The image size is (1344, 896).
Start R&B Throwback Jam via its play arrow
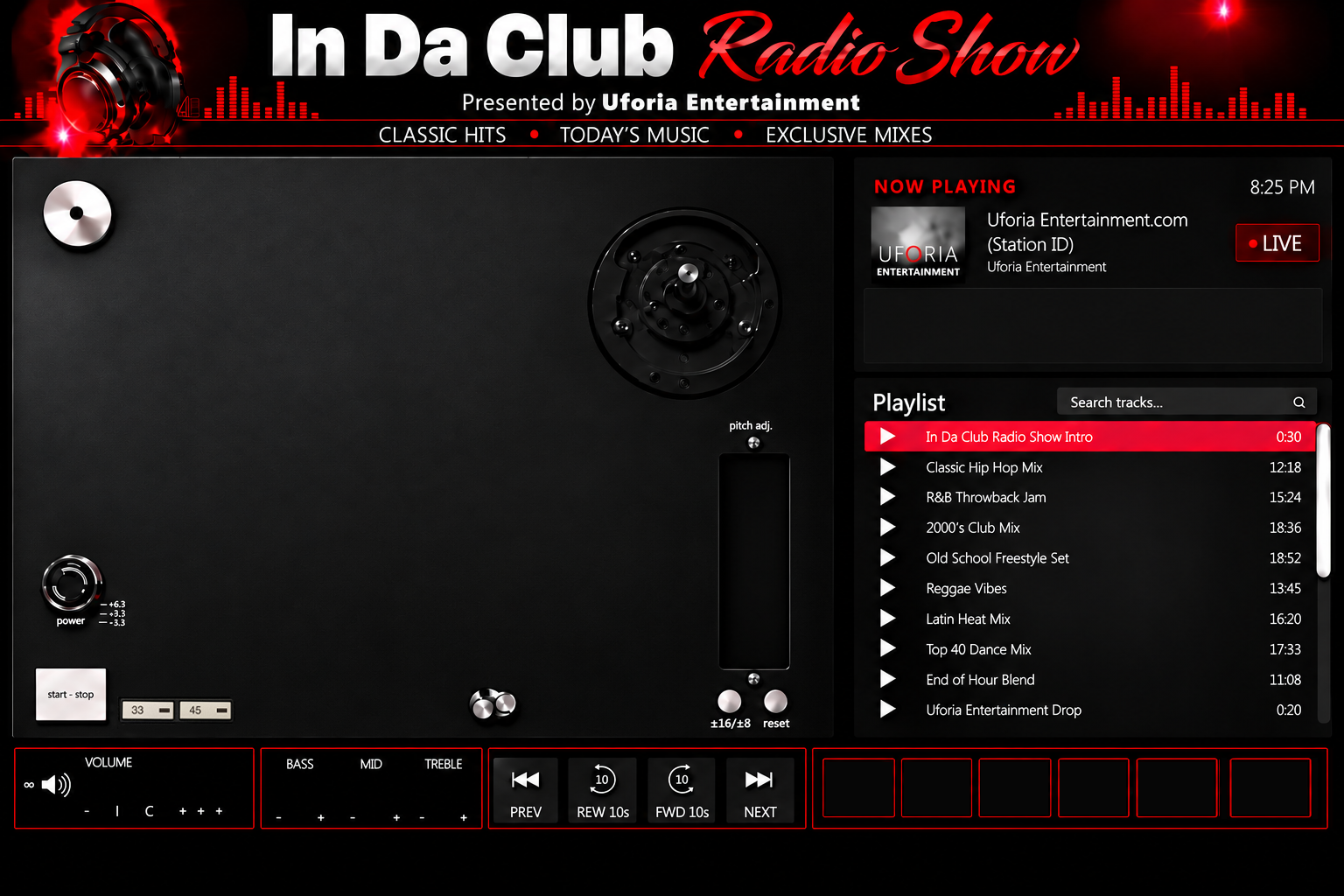pyautogui.click(x=887, y=497)
